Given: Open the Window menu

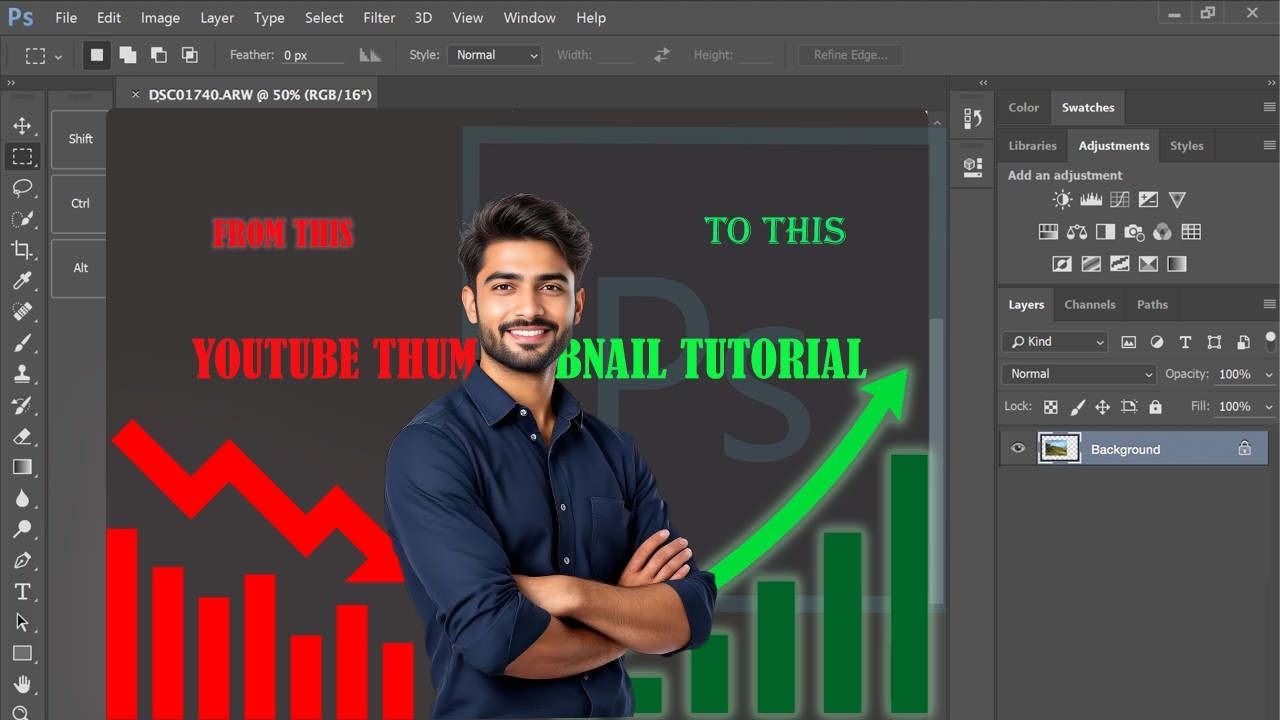Looking at the screenshot, I should 529,18.
